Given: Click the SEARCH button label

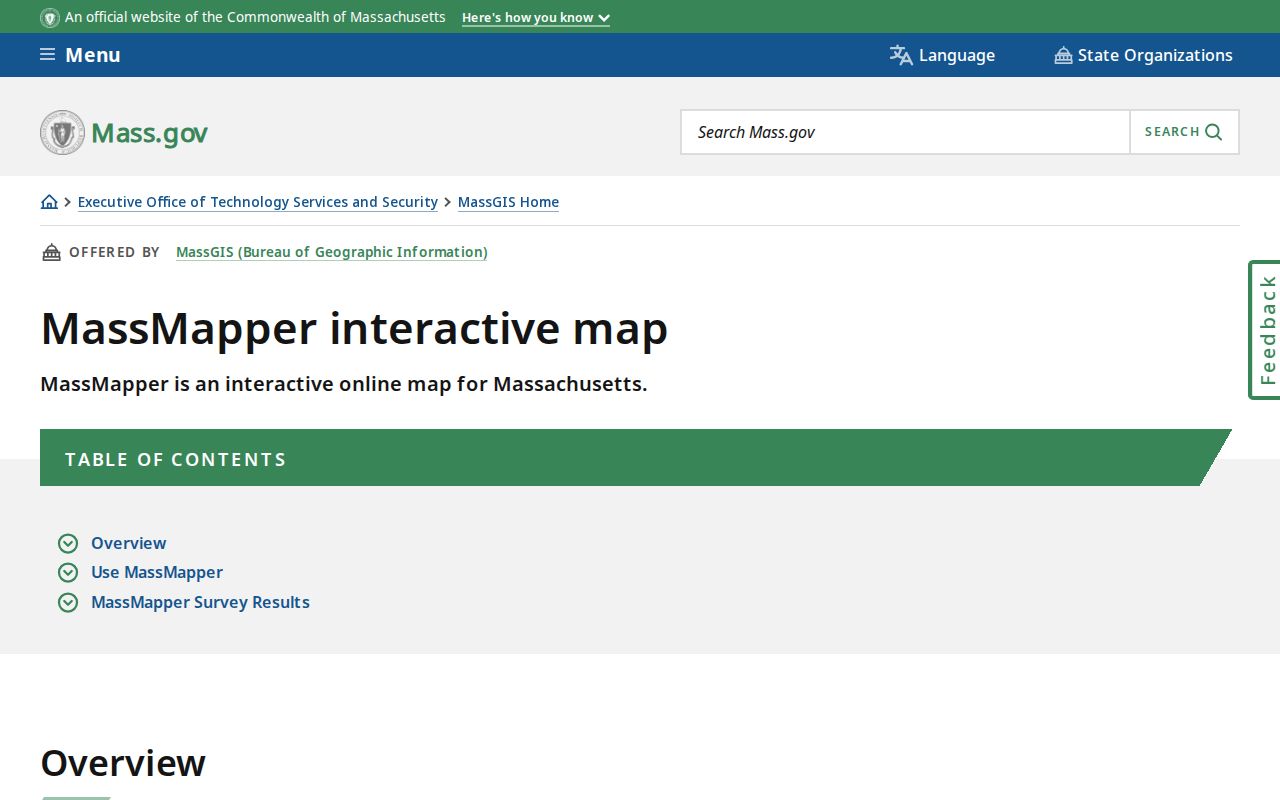Looking at the screenshot, I should coord(1172,132).
